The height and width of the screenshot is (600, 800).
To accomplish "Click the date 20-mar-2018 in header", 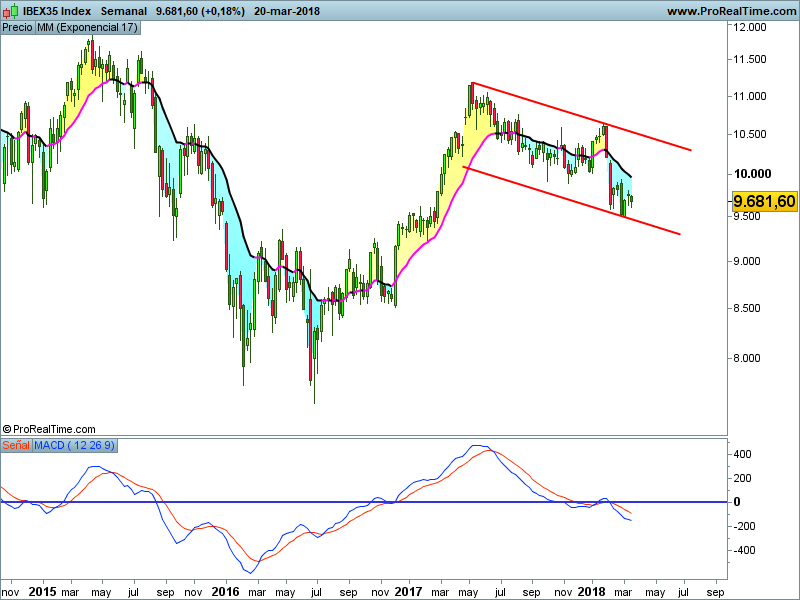I will pyautogui.click(x=289, y=11).
